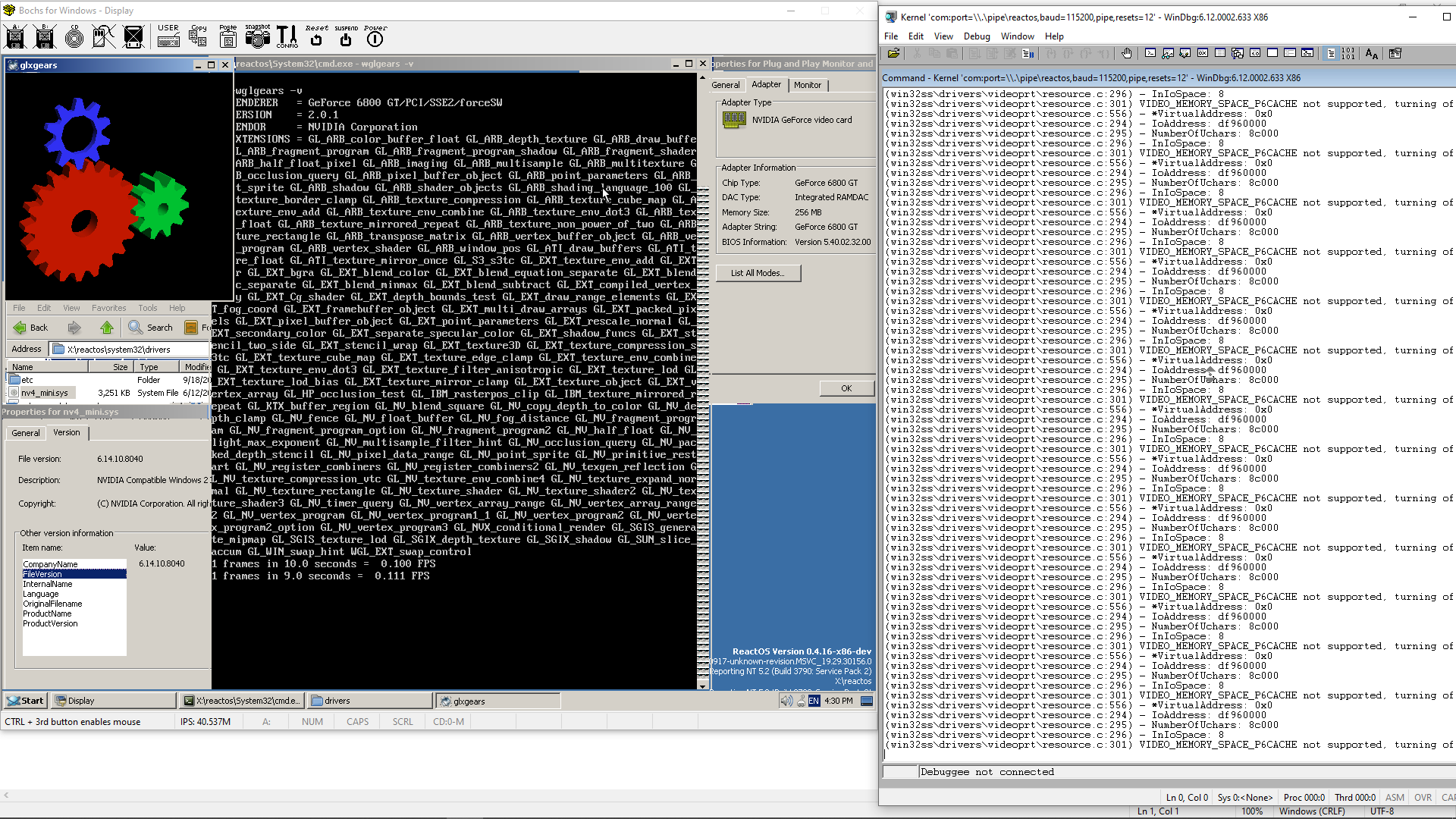Toggle WinDbg source mode button
The width and height of the screenshot is (1456, 819).
tap(1331, 53)
